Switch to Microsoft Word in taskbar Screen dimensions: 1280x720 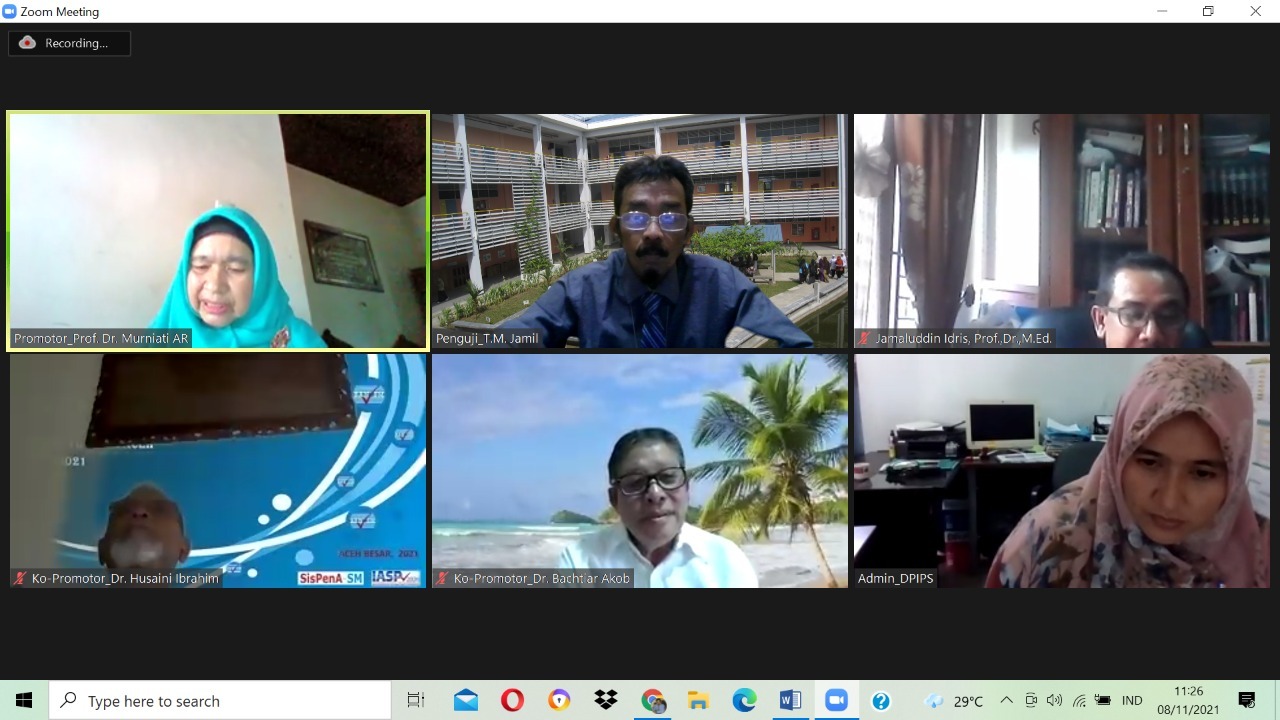790,701
